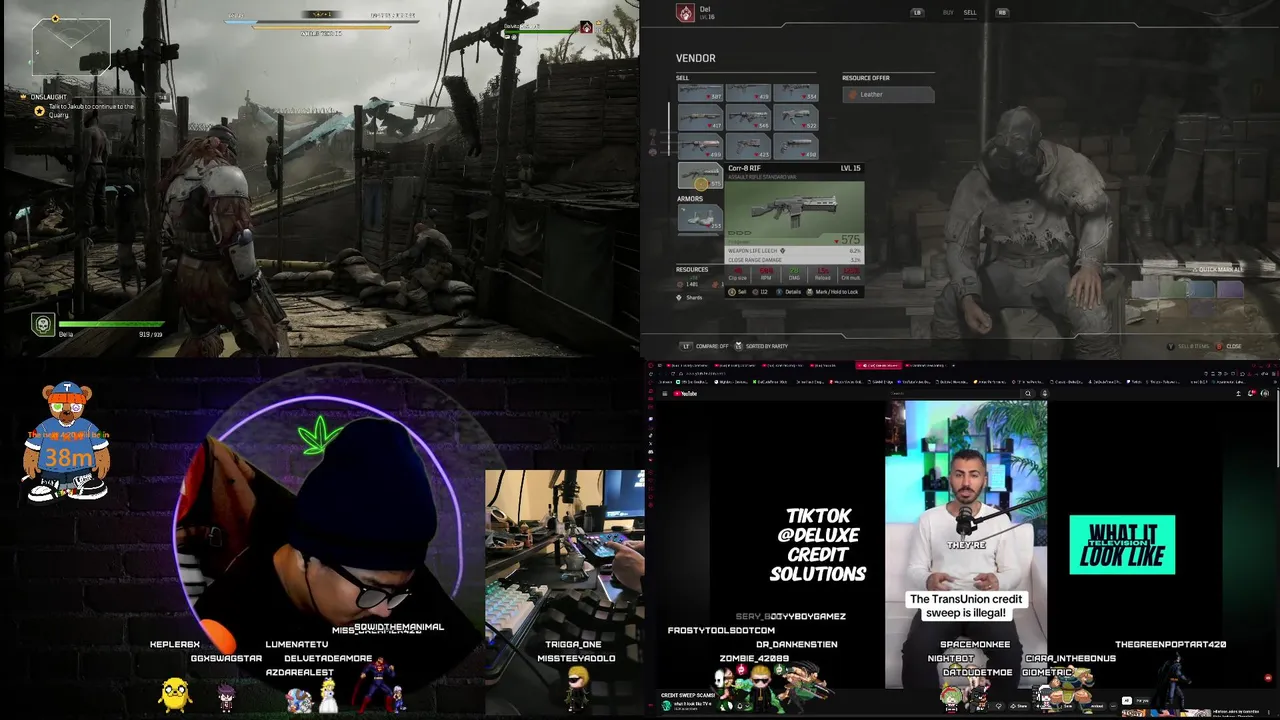
Task: Click the YouTube create upload icon
Action: 1238,393
